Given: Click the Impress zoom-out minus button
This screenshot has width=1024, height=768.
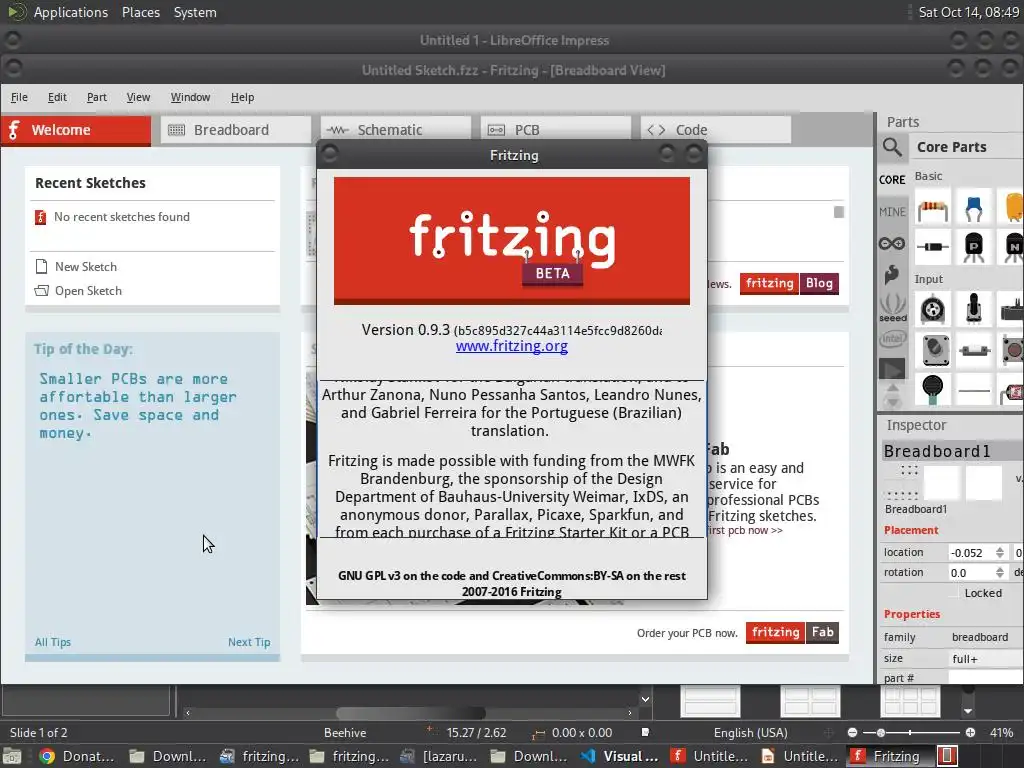Looking at the screenshot, I should (852, 733).
